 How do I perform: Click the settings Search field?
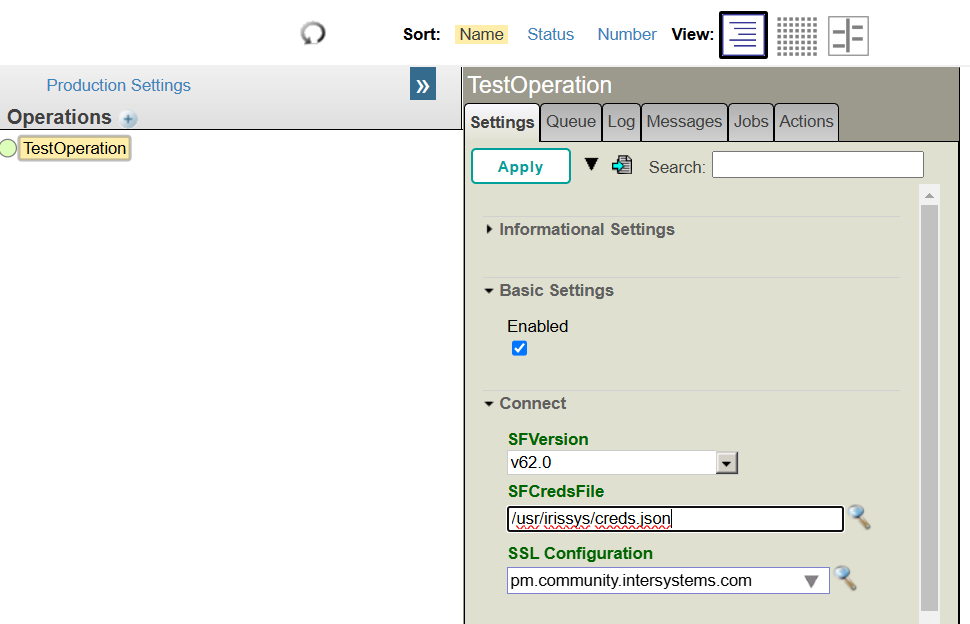pos(818,165)
